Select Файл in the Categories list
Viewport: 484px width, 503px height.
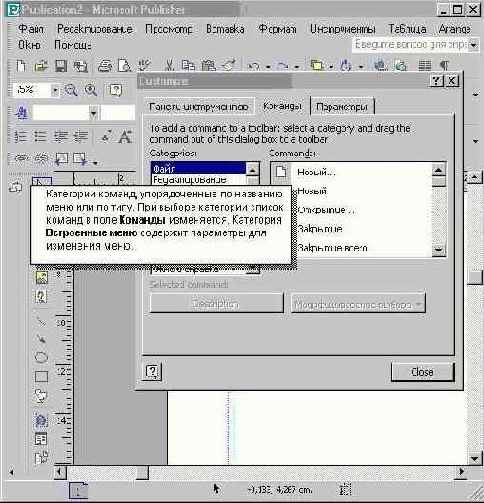pyautogui.click(x=199, y=169)
